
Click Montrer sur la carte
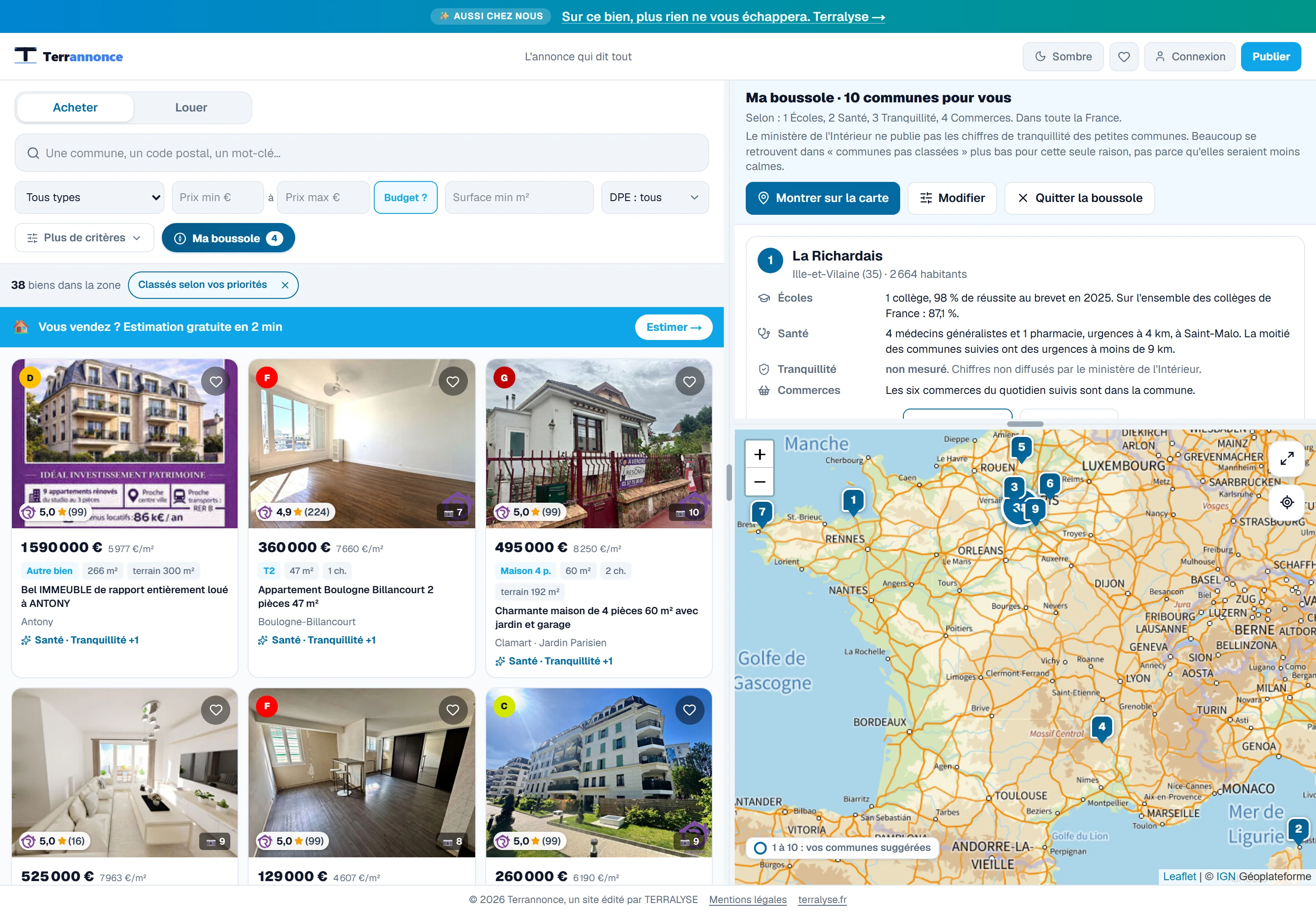pos(822,198)
